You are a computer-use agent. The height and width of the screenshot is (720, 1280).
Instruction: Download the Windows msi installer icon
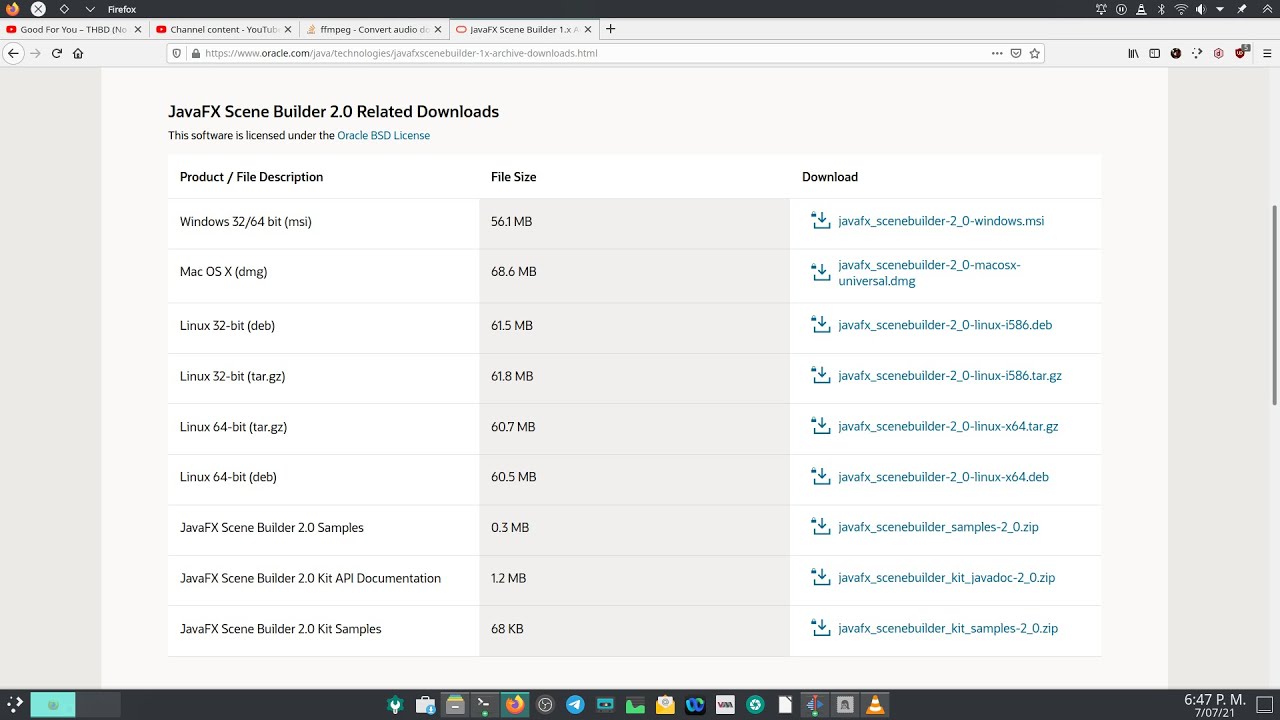[x=821, y=221]
